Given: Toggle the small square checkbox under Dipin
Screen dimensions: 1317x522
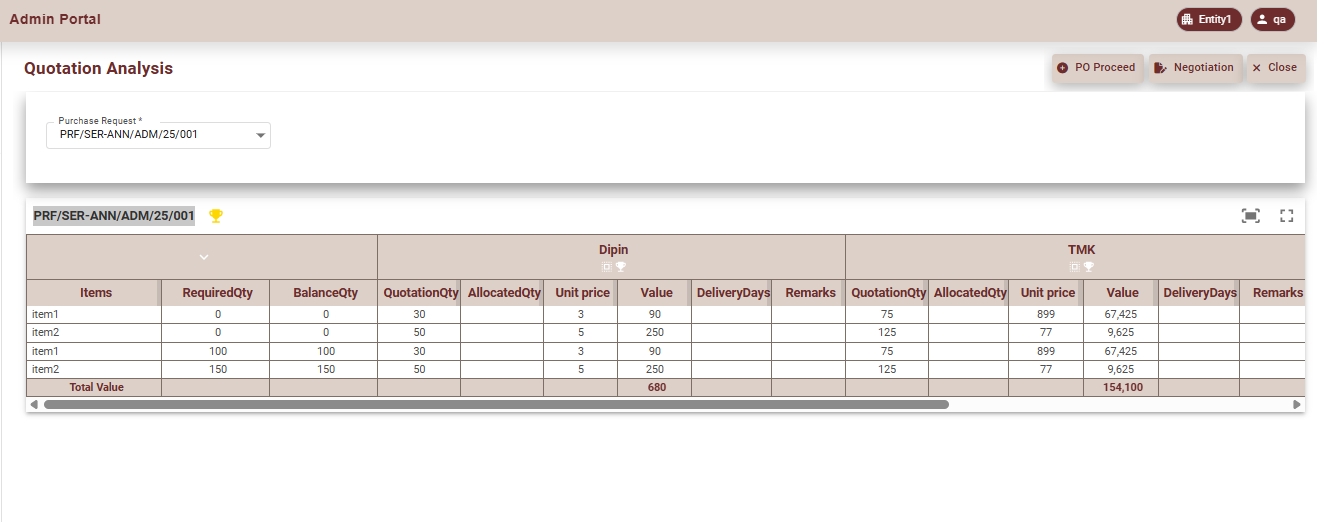Looking at the screenshot, I should coord(607,267).
